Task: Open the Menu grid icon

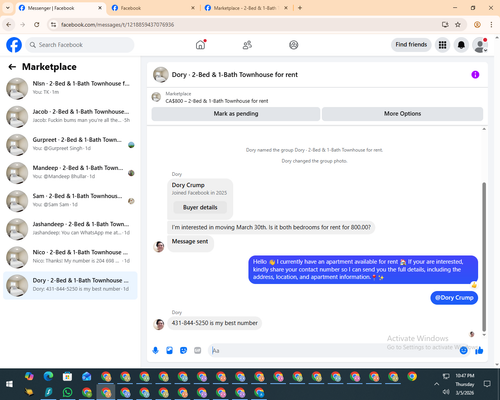Action: click(442, 45)
